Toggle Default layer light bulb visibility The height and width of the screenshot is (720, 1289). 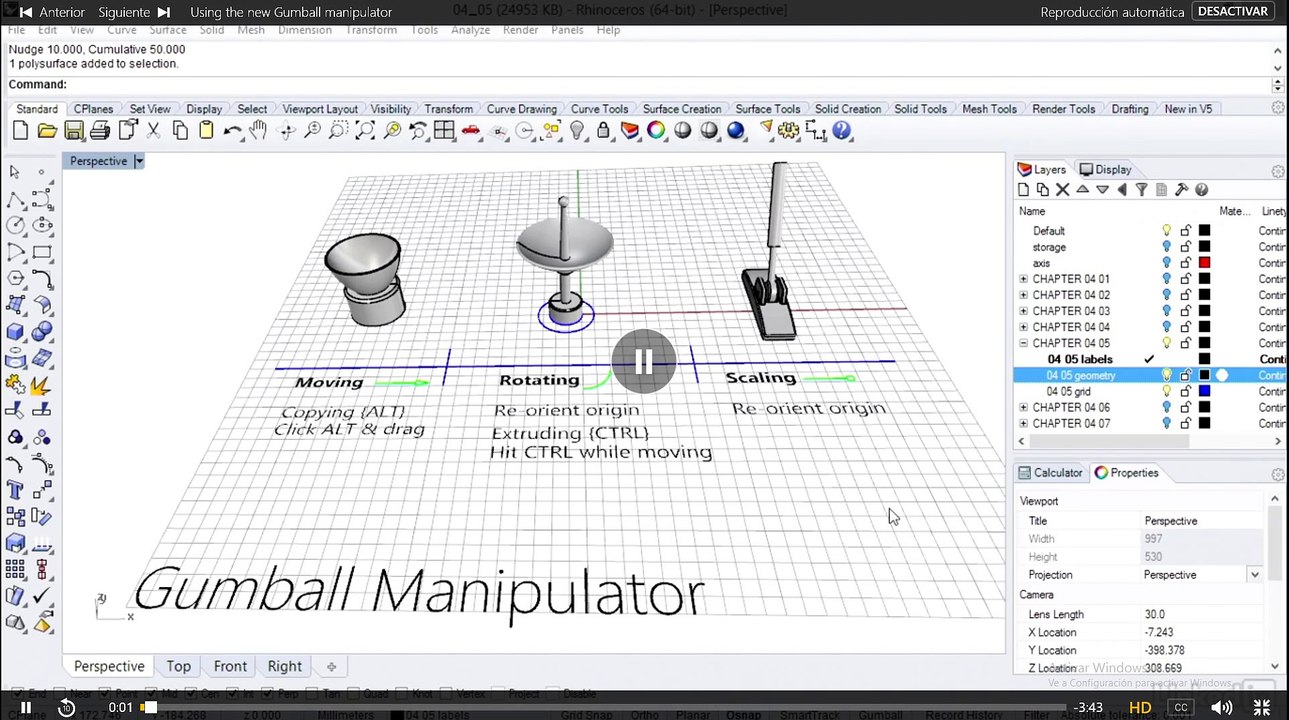(x=1166, y=231)
